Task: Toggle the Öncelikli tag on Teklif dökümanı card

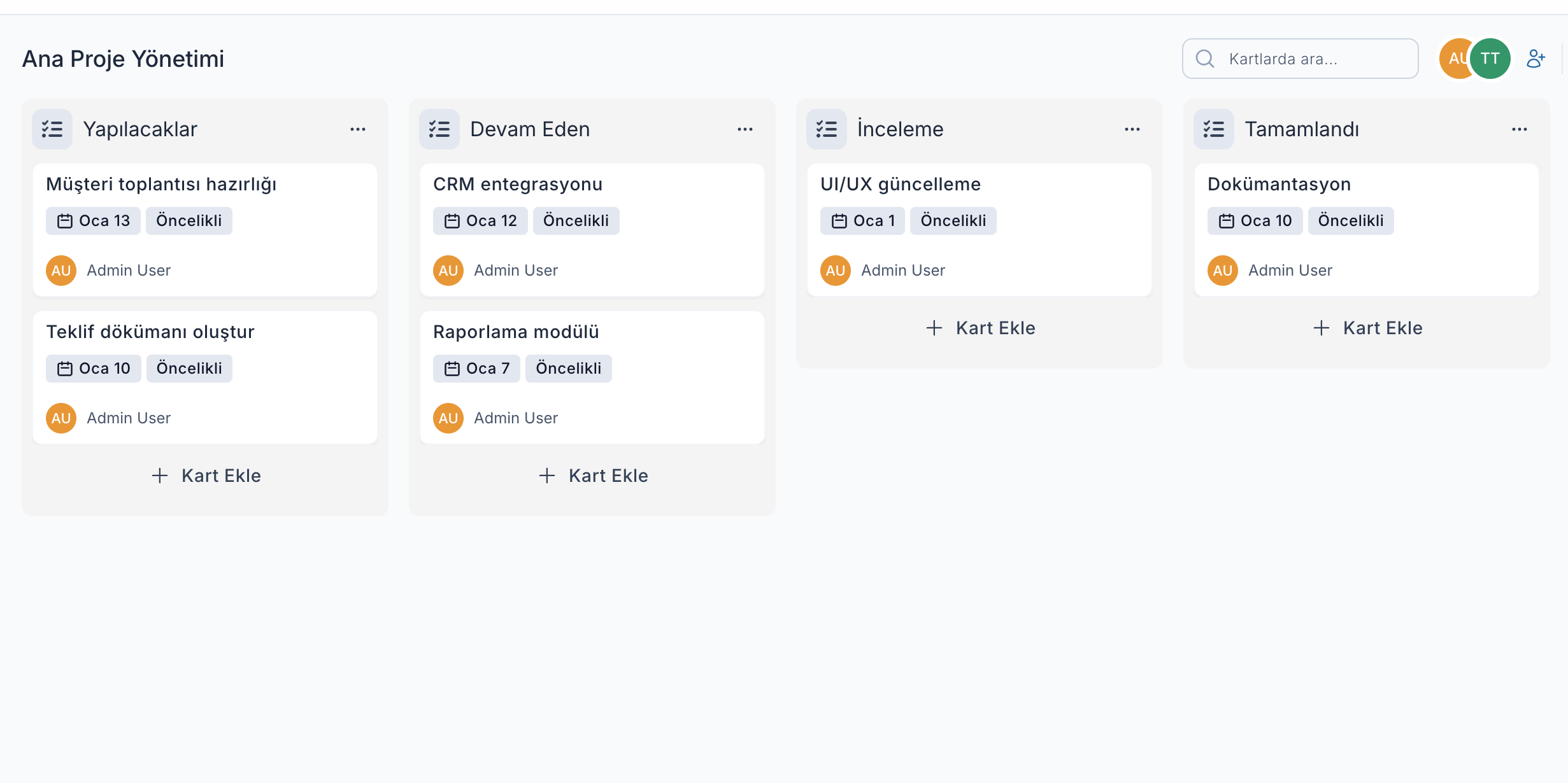Action: [x=189, y=368]
